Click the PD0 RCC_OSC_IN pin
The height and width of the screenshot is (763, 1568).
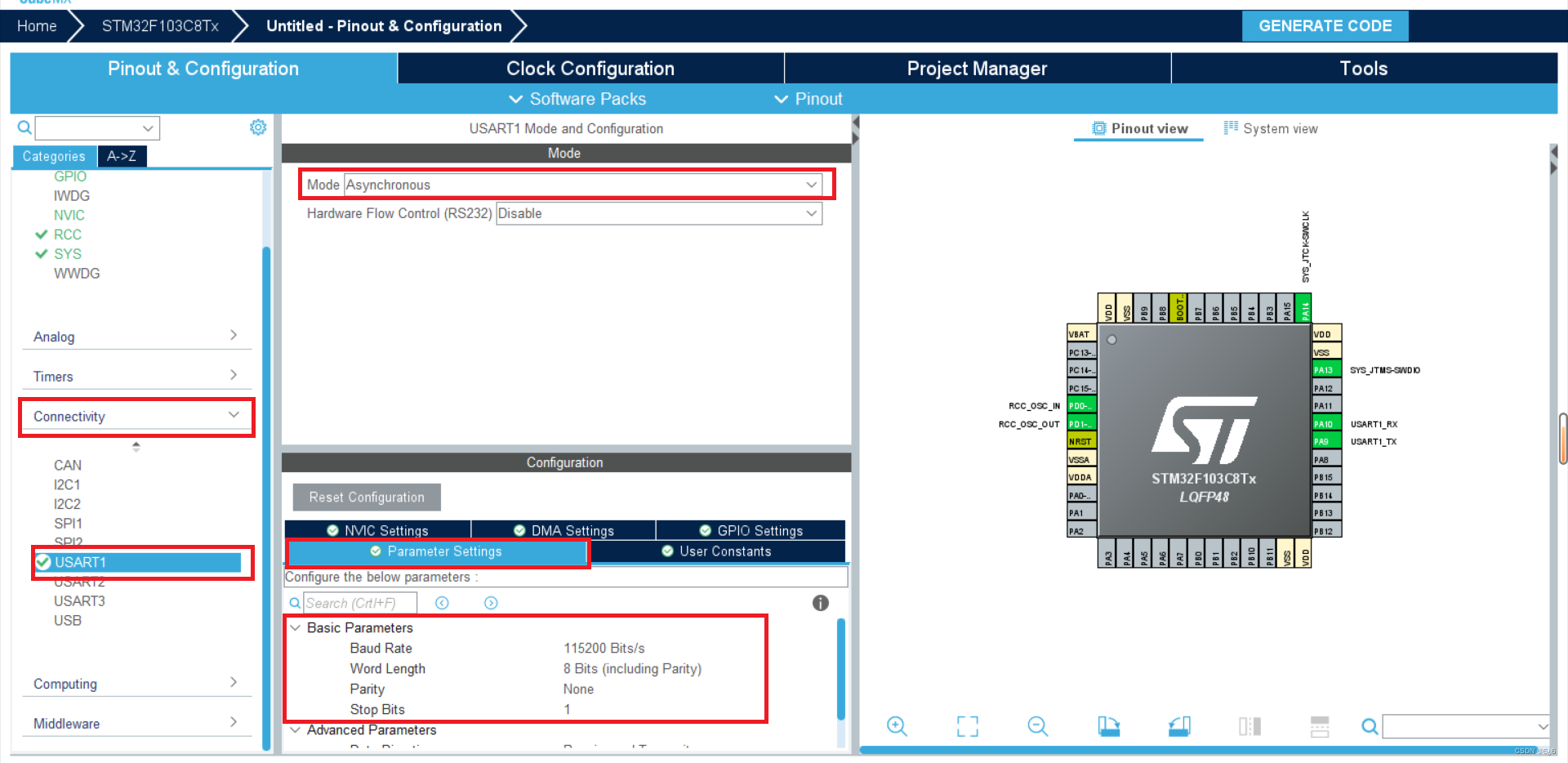[x=1081, y=406]
